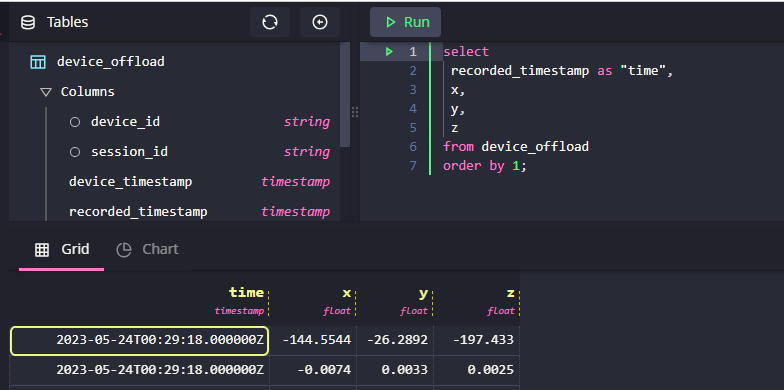Click the recorded_timestamp alias line in the editor
Viewport: 784px width, 390px height.
click(x=562, y=71)
